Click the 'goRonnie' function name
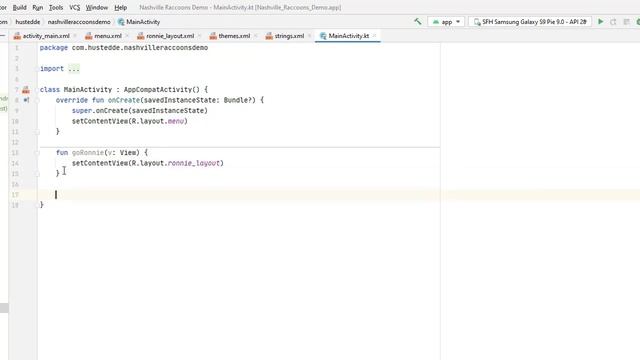The image size is (640, 360). click(88, 153)
